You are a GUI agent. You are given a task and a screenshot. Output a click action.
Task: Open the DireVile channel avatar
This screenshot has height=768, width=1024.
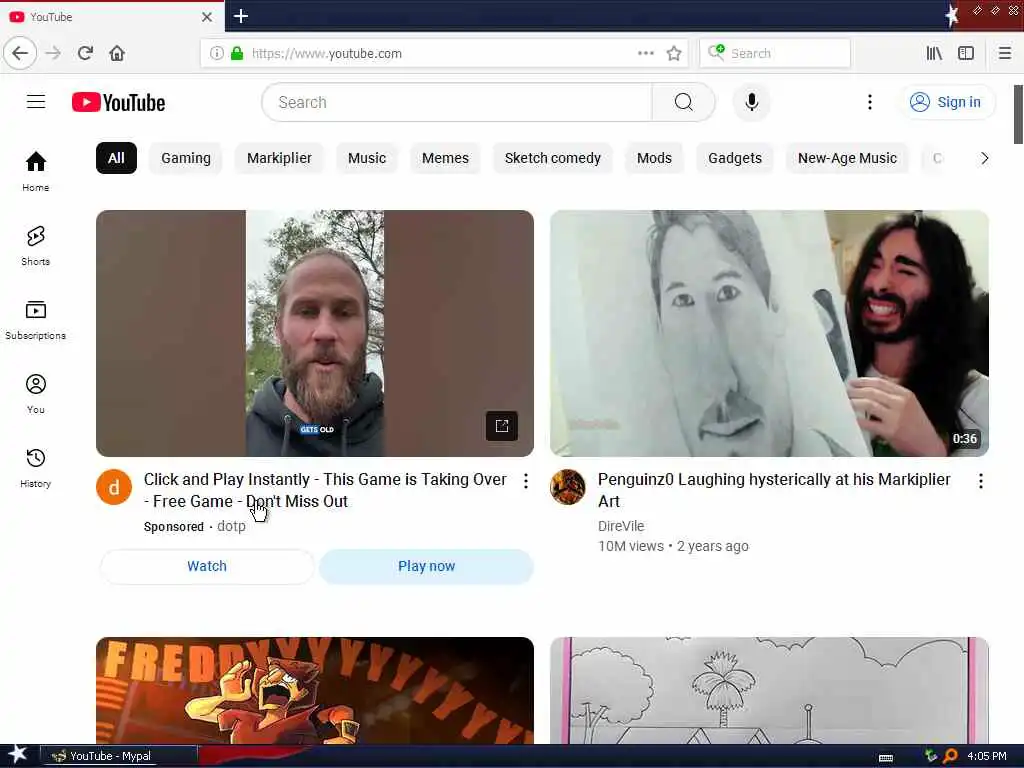568,487
